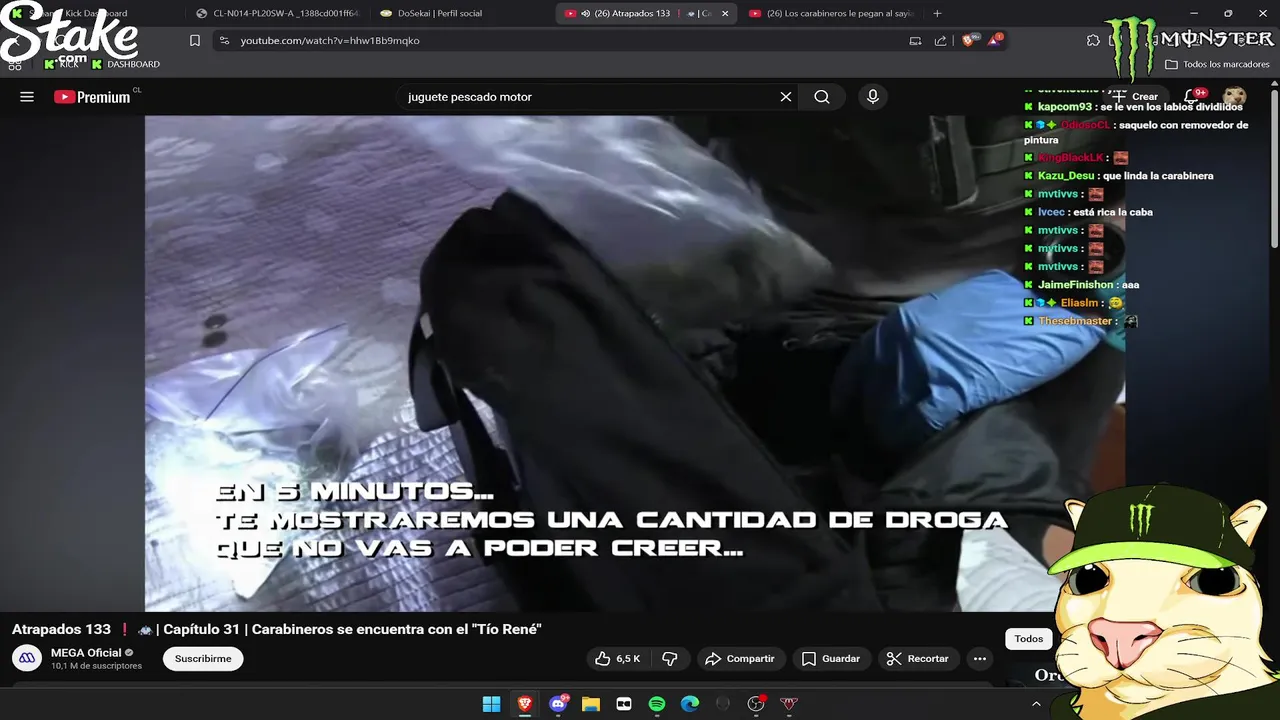Viewport: 1280px width, 720px height.
Task: Open account avatar menu
Action: point(1234,97)
